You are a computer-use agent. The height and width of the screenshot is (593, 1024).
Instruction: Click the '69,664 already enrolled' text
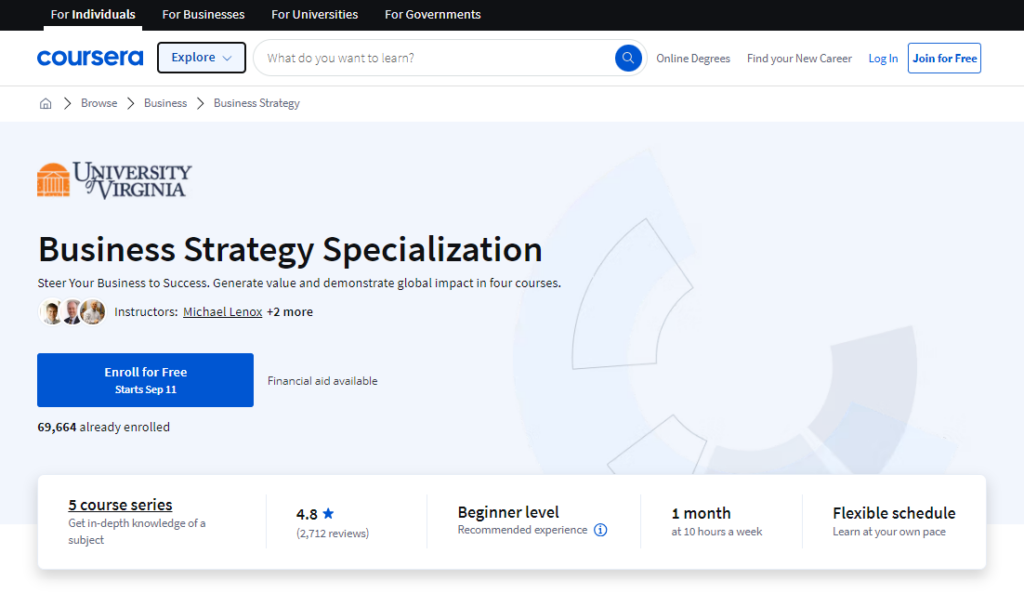(x=103, y=427)
